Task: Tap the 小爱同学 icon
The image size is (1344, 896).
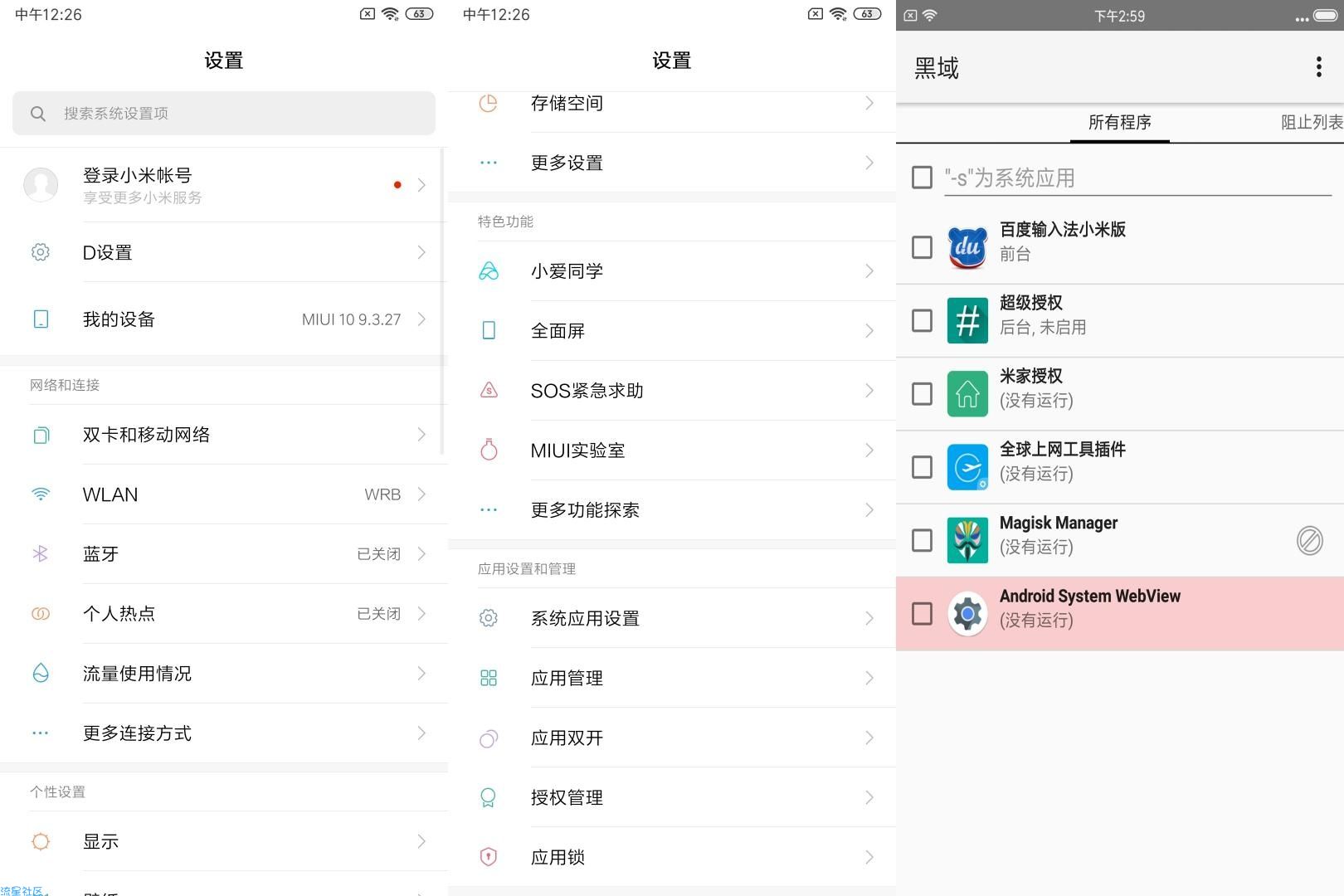Action: 489,271
